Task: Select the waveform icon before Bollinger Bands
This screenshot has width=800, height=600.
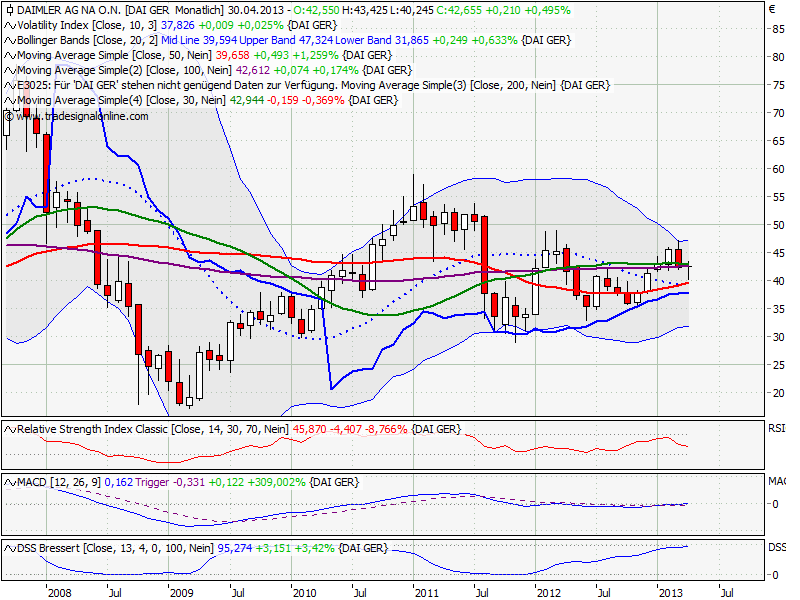Action: pyautogui.click(x=9, y=42)
